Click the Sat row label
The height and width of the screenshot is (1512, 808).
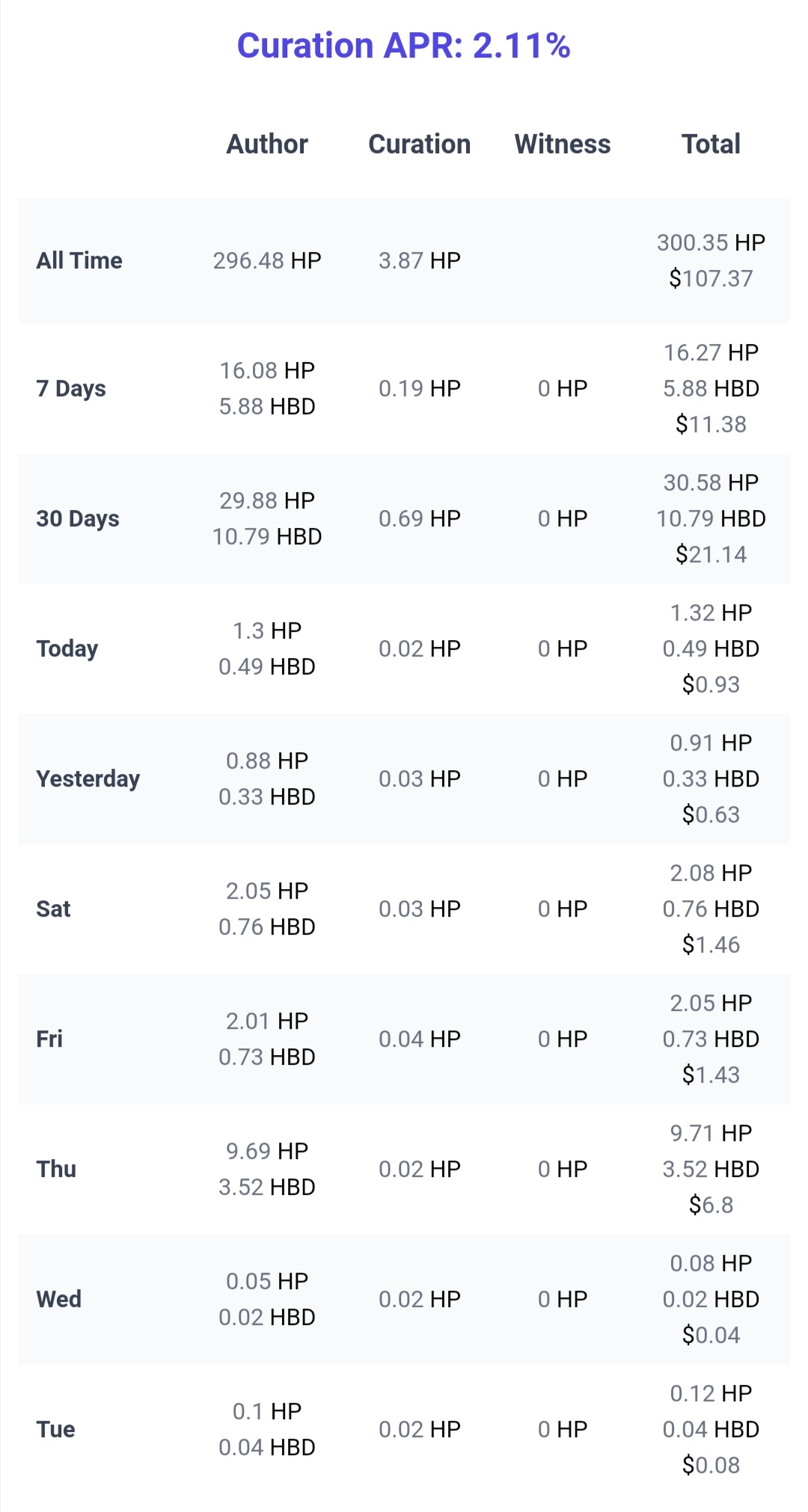click(53, 909)
